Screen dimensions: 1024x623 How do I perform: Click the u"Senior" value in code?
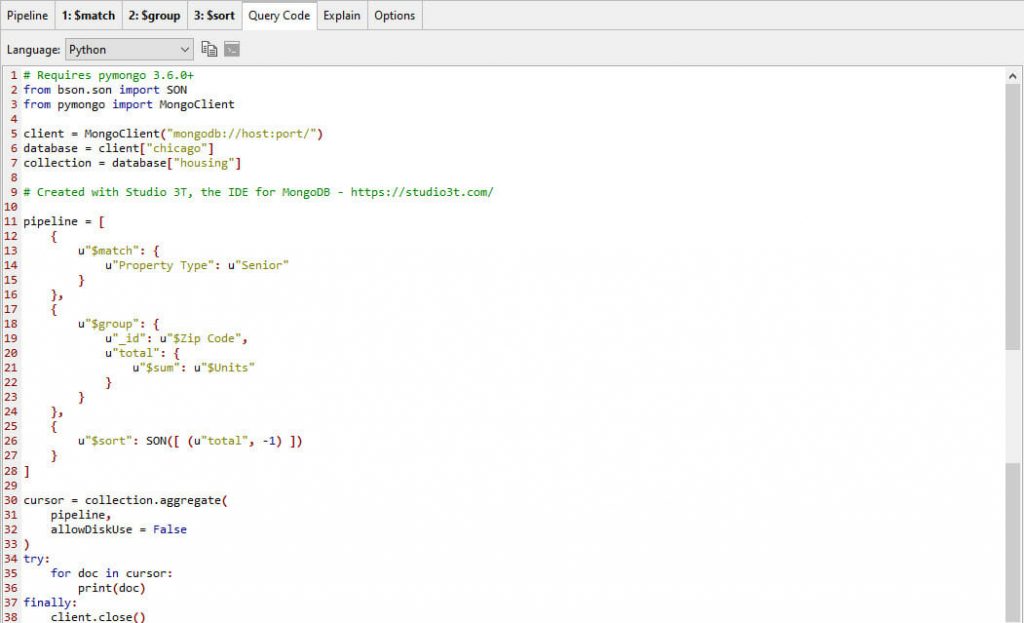(x=258, y=265)
